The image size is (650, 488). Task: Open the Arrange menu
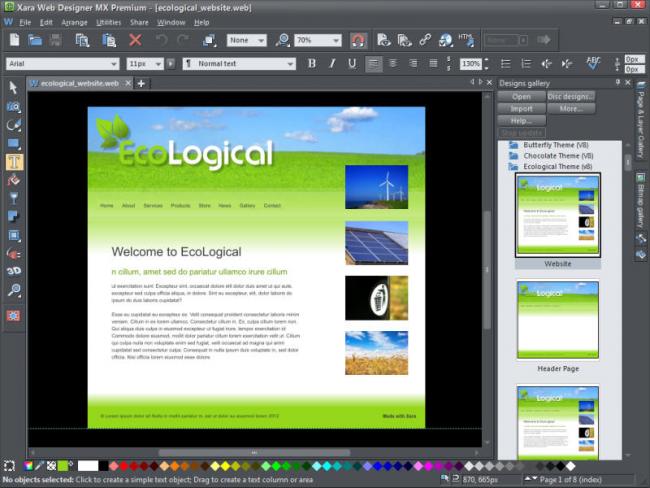tap(74, 22)
